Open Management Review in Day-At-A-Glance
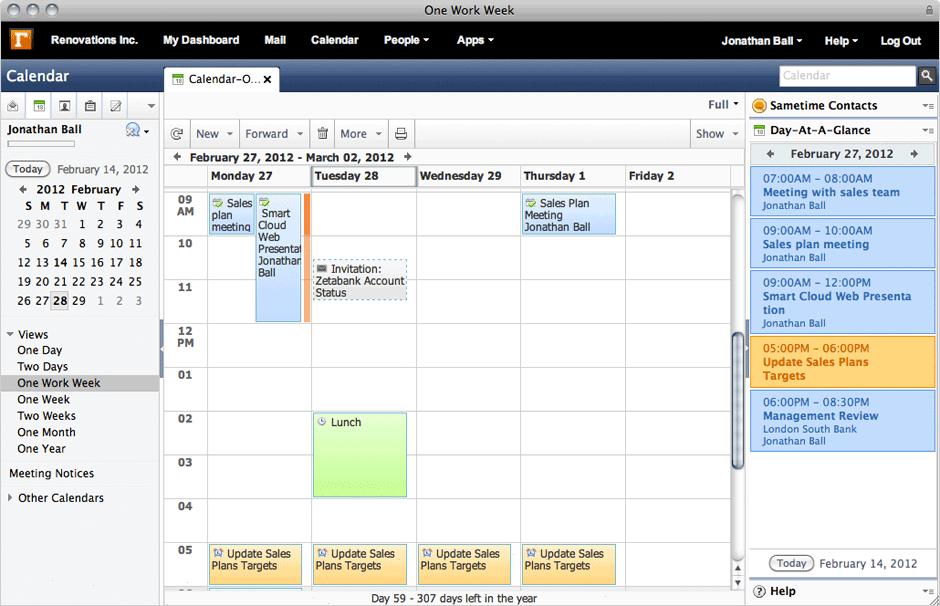Screen dimensions: 940x606 click(x=842, y=421)
